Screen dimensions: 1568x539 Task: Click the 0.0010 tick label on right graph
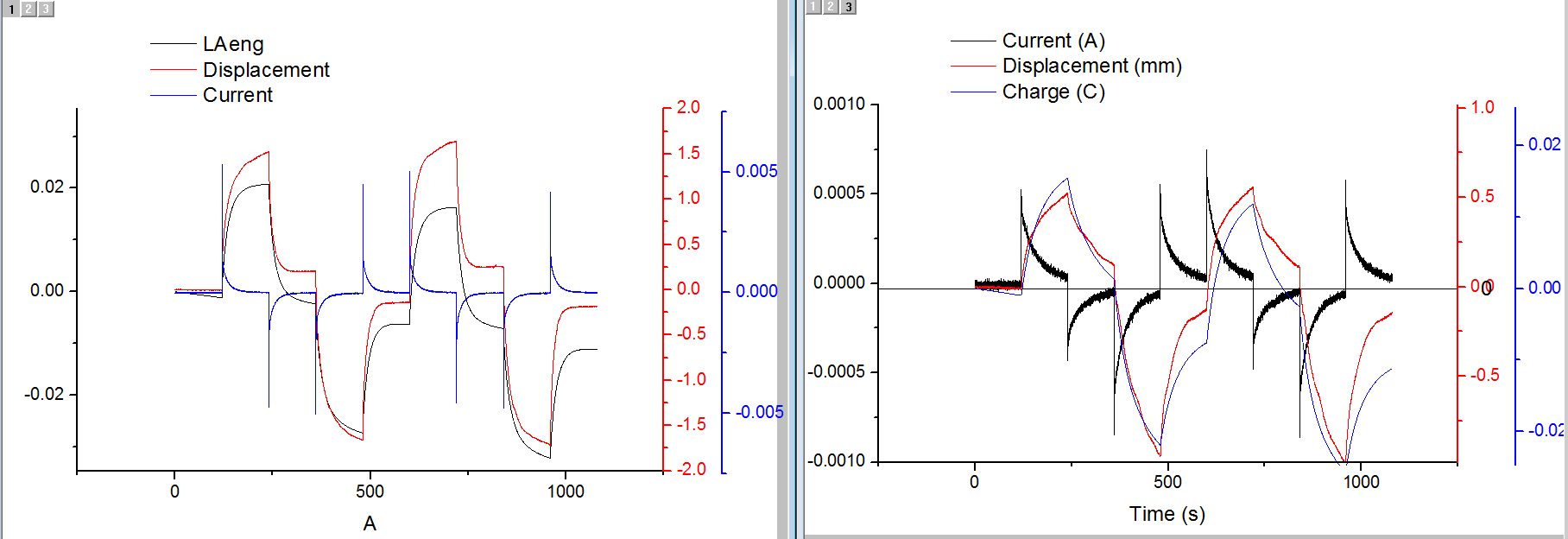coord(838,105)
